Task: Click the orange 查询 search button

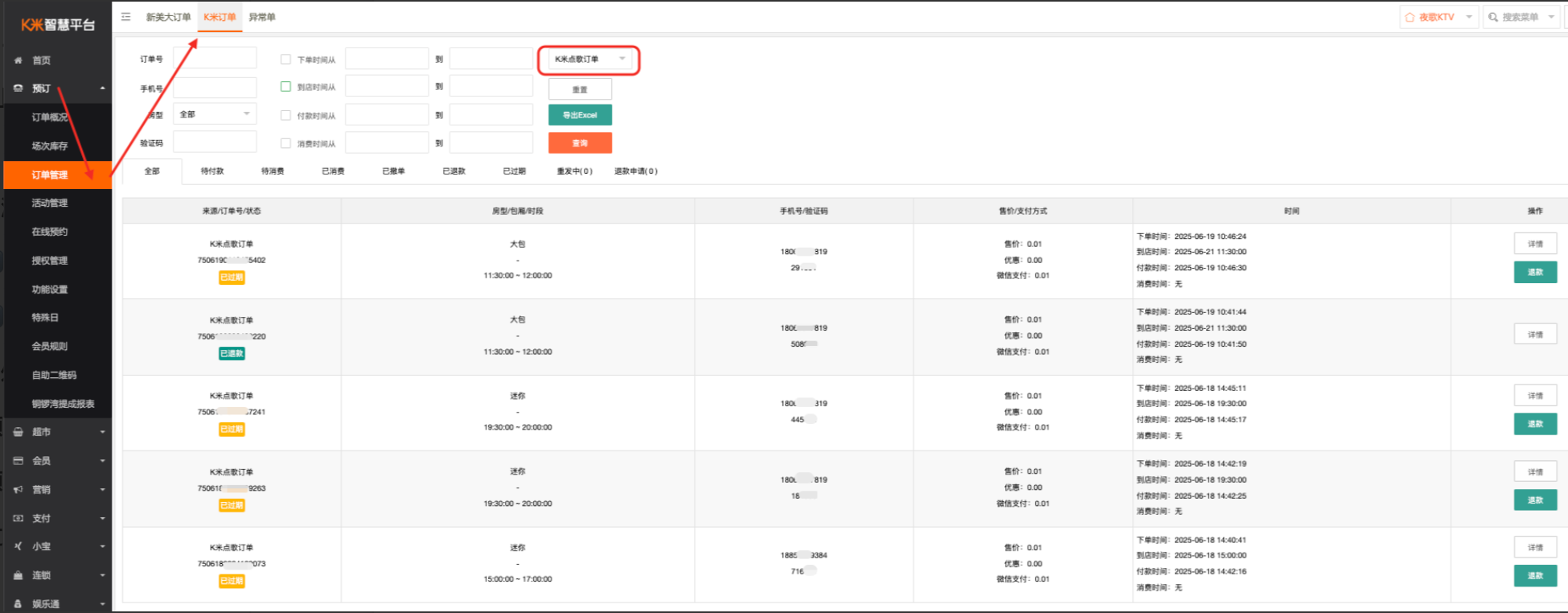Action: coord(580,143)
